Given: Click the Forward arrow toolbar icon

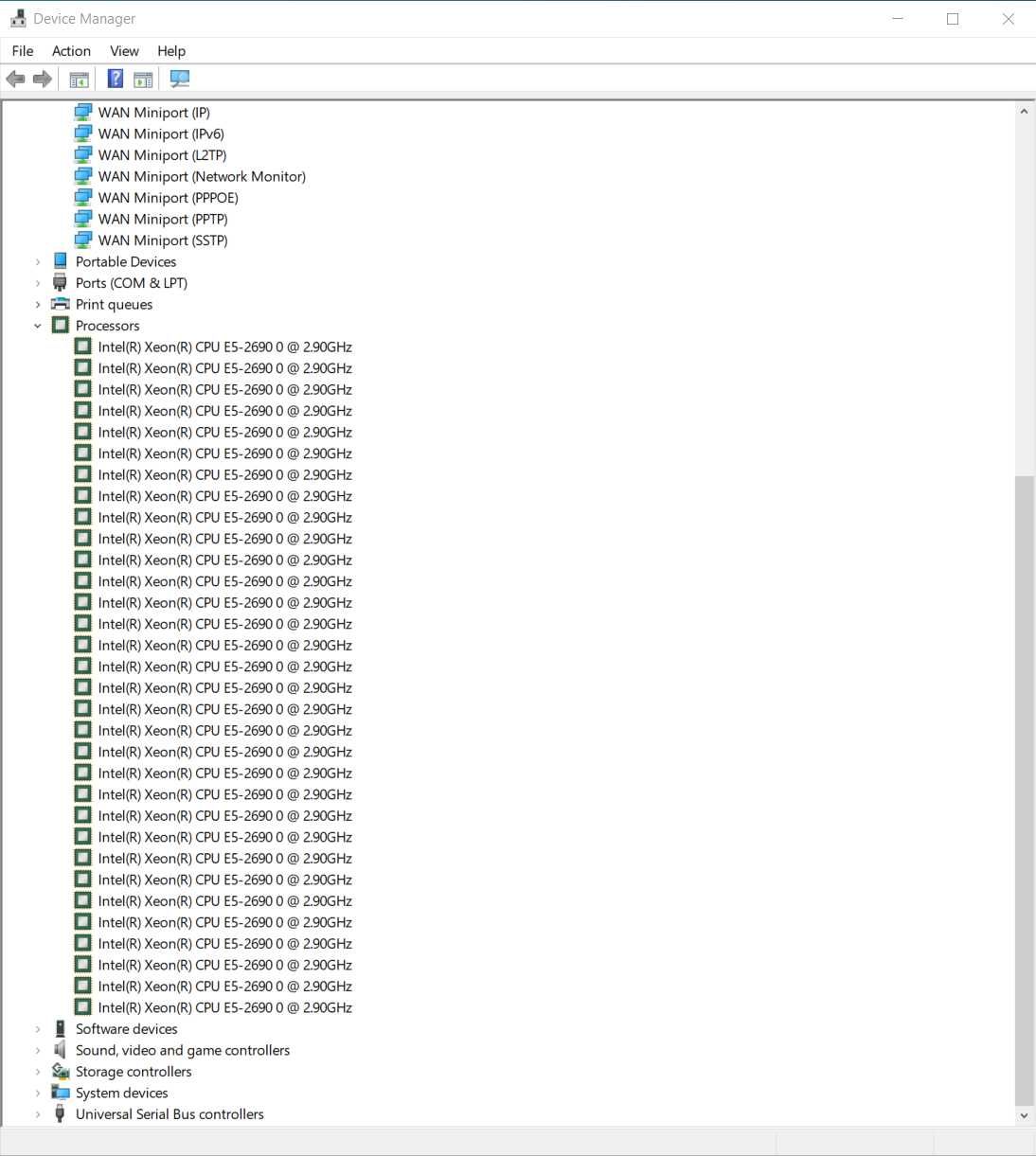Looking at the screenshot, I should tap(43, 80).
